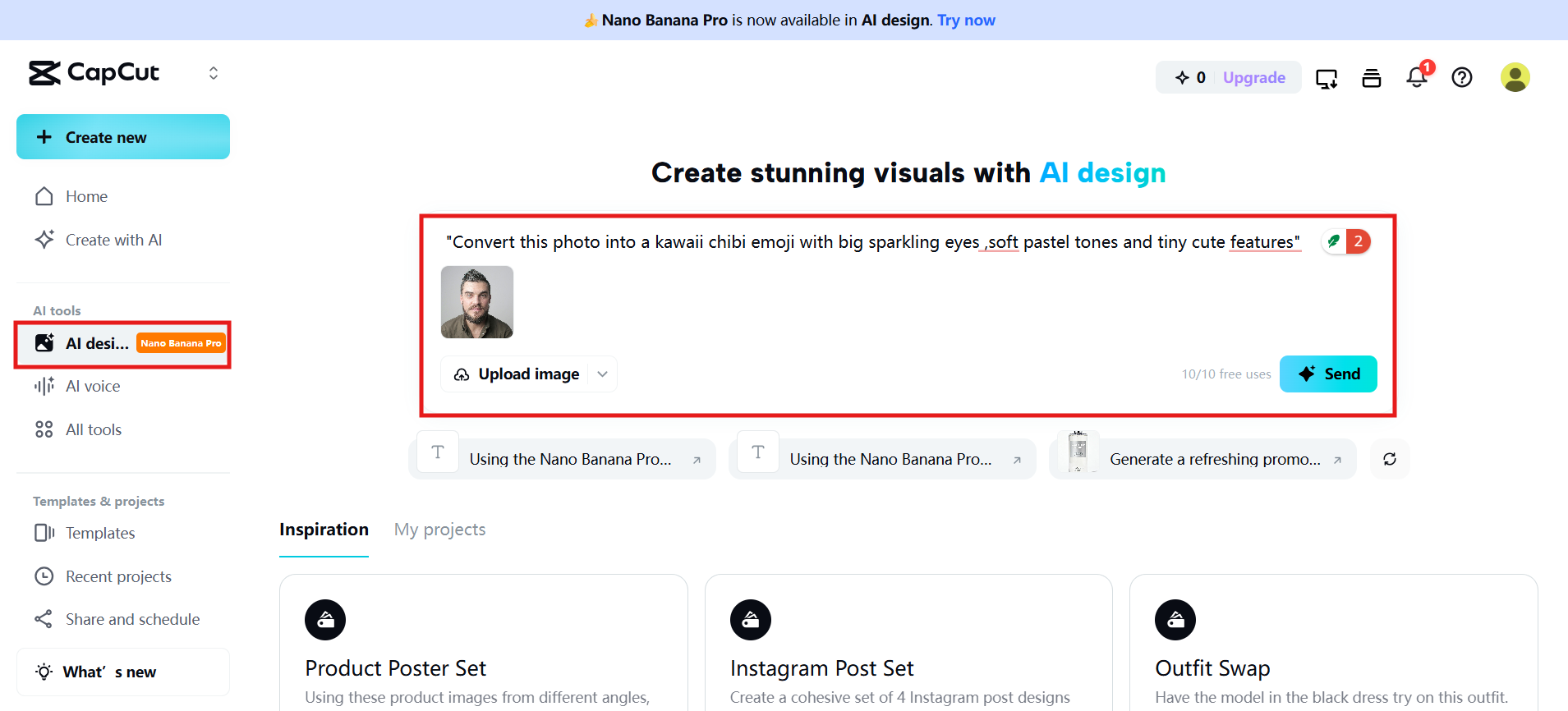
Task: Click the Templates icon
Action: pyautogui.click(x=44, y=533)
